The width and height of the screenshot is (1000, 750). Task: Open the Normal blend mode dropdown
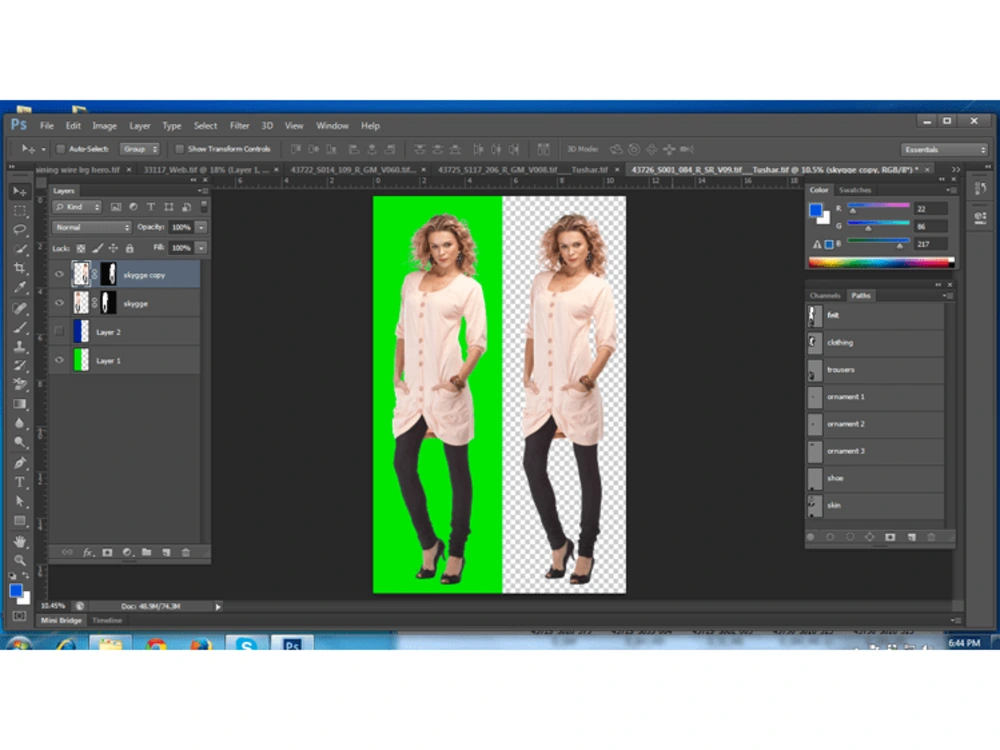pyautogui.click(x=92, y=227)
